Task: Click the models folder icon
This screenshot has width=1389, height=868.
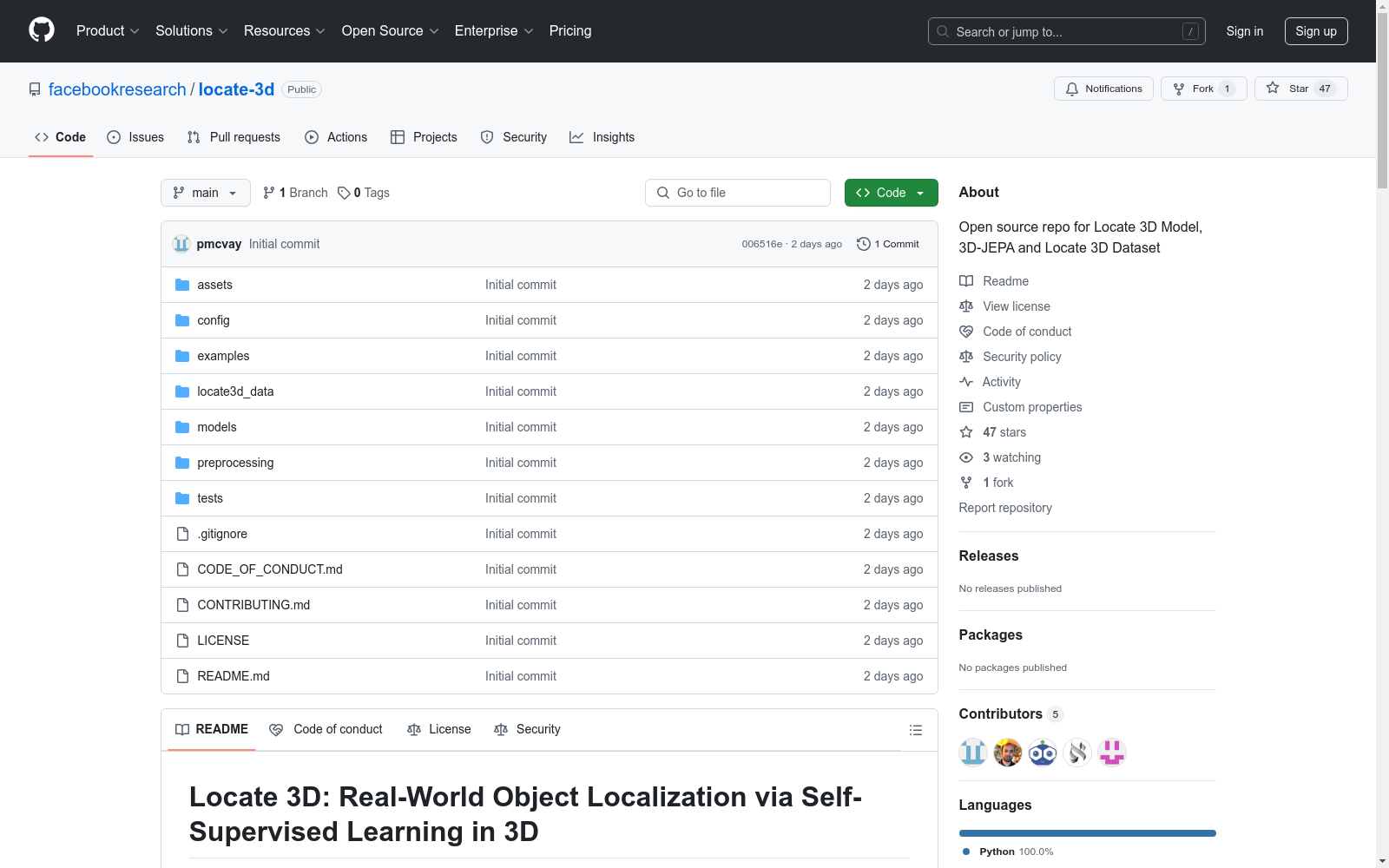Action: coord(182,427)
